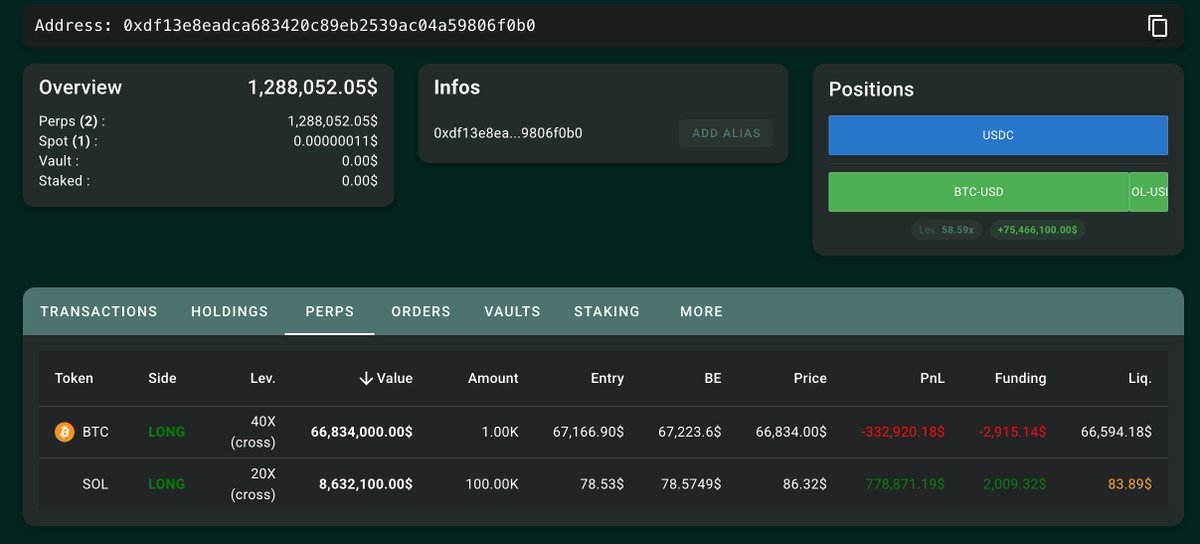Copy the wallet address via copy icon

[x=1157, y=26]
